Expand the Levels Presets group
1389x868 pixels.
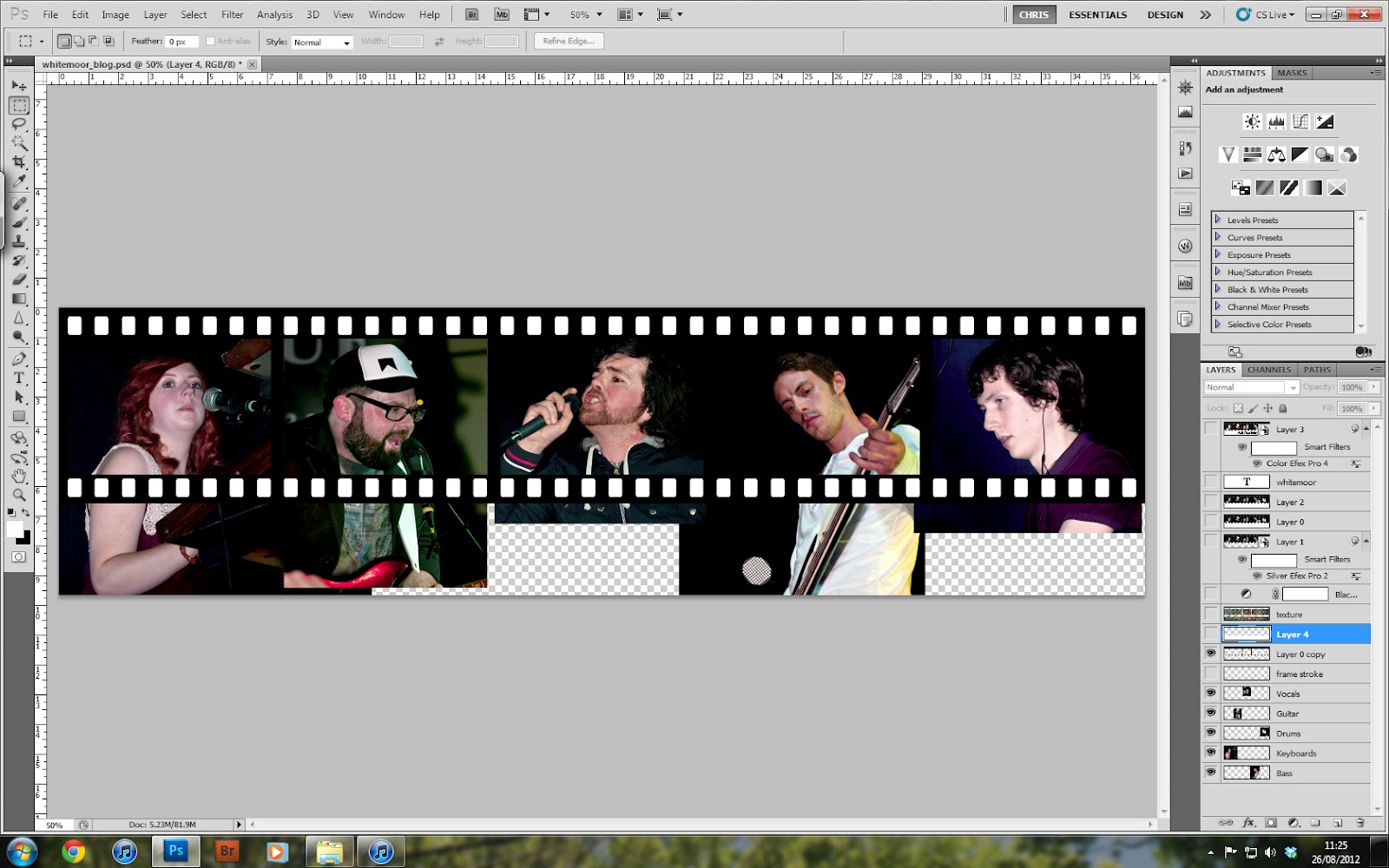pyautogui.click(x=1219, y=220)
